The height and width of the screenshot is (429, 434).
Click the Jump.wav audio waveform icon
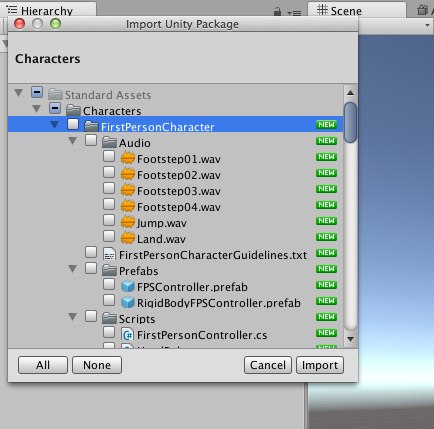tap(128, 221)
